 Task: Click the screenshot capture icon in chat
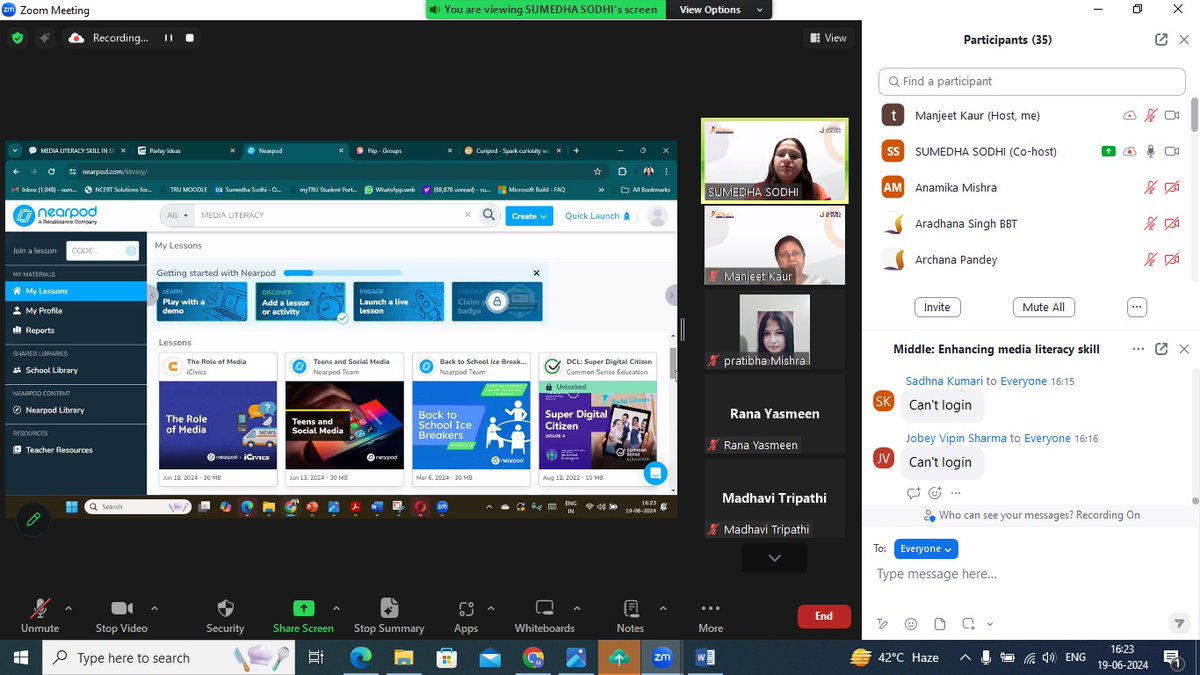pyautogui.click(x=966, y=623)
